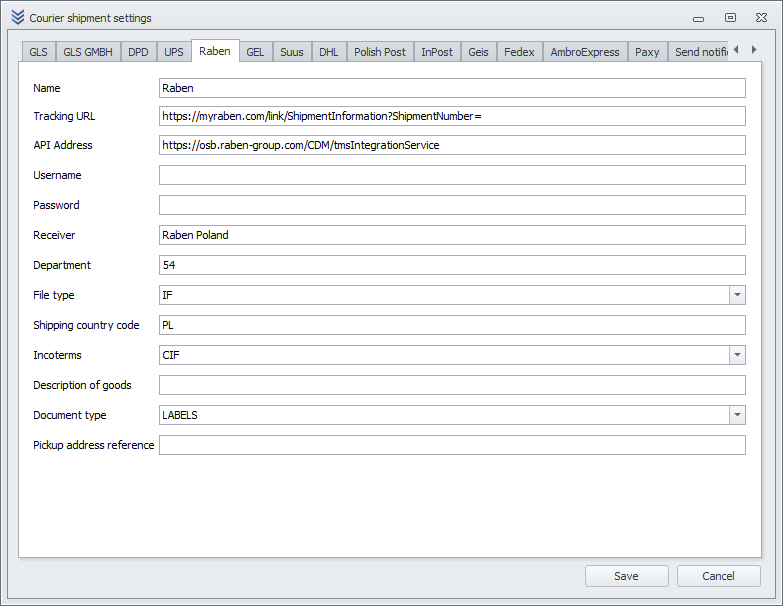Switch to the GEL tab
The image size is (783, 606).
(x=255, y=52)
